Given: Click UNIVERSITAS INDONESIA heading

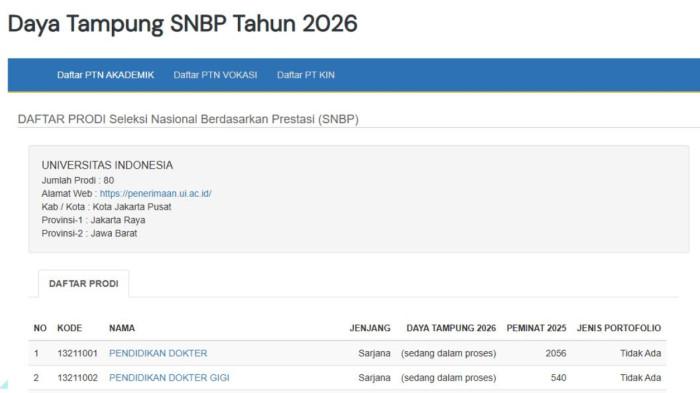Looking at the screenshot, I should (107, 165).
